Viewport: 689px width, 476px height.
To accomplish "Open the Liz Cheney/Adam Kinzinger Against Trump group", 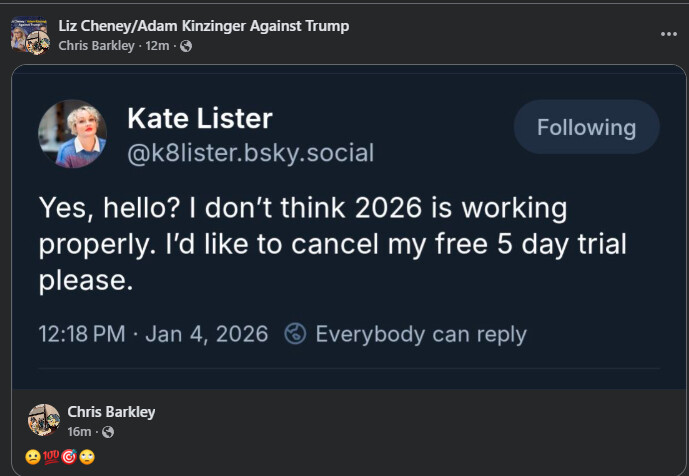I will [204, 26].
